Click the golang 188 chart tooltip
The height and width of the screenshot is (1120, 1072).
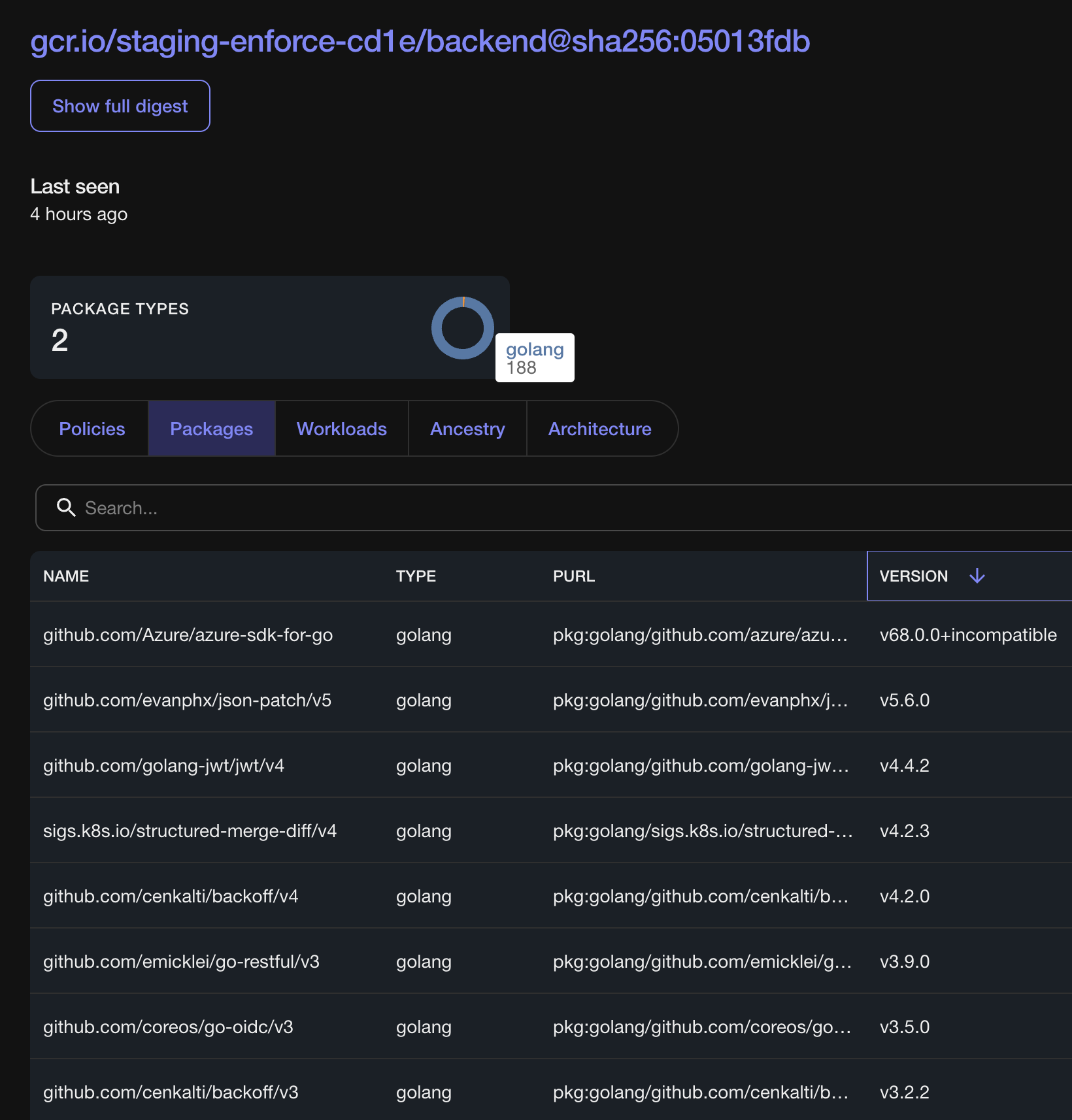coord(535,358)
